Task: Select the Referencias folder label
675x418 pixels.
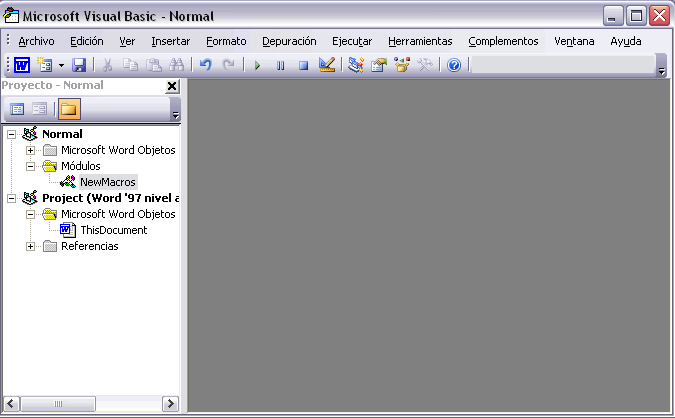Action: (90, 246)
